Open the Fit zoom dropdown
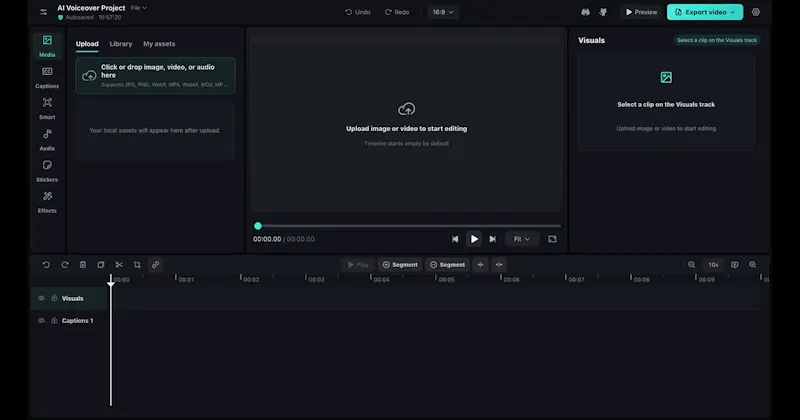Screen dimensions: 800x420 click(521, 239)
